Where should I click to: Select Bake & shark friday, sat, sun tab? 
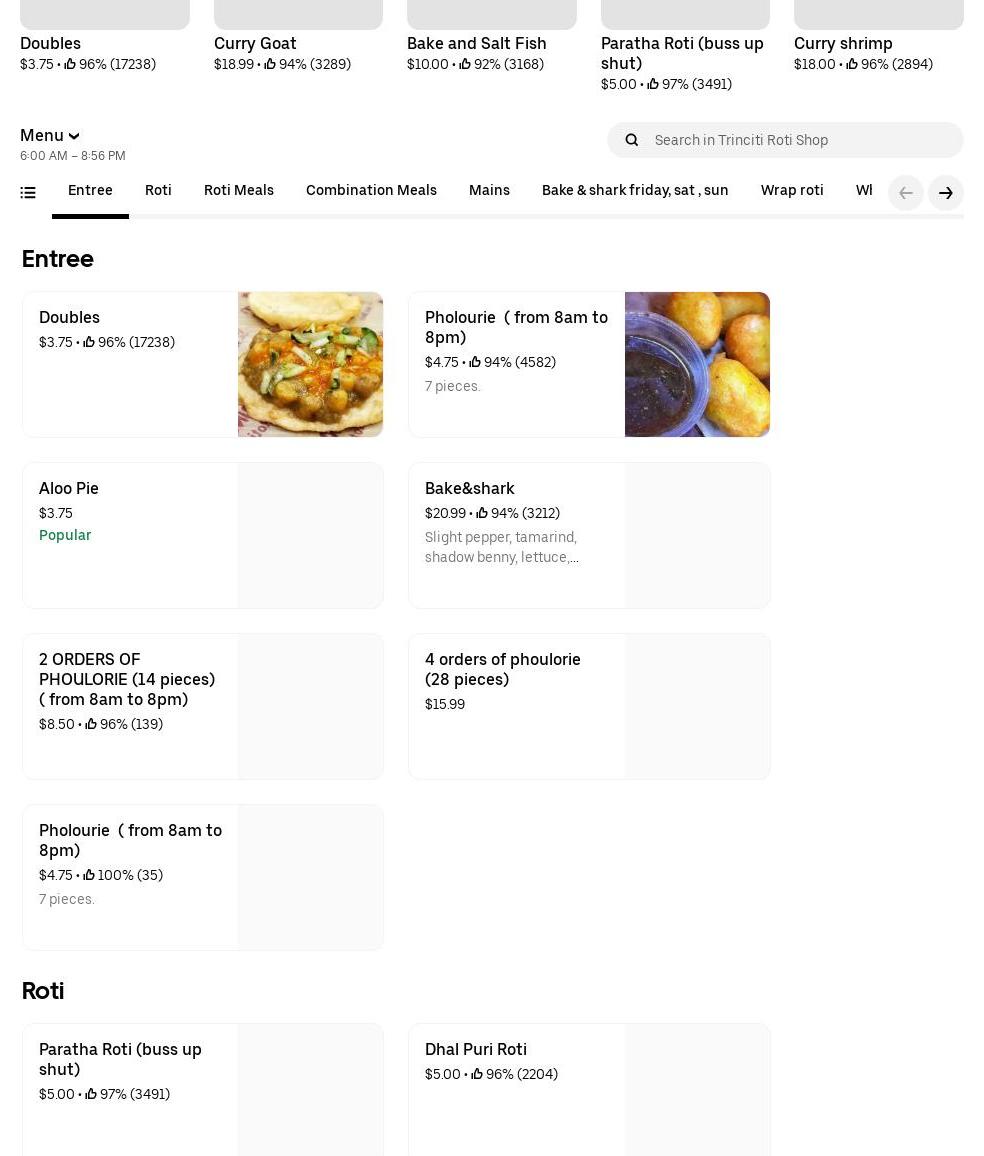click(635, 190)
